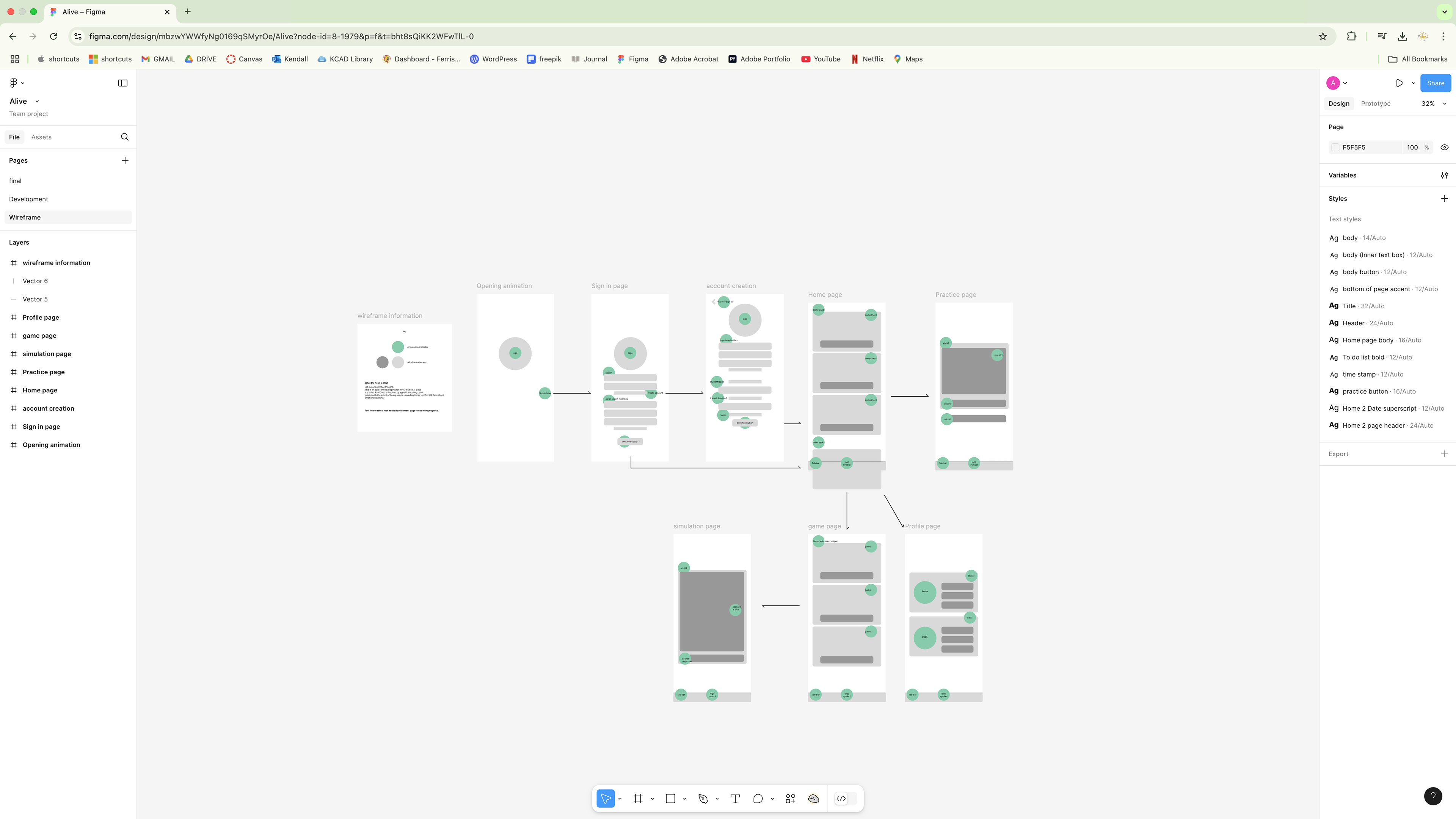This screenshot has height=819, width=1456.
Task: Switch to the Assets tab
Action: (x=41, y=137)
